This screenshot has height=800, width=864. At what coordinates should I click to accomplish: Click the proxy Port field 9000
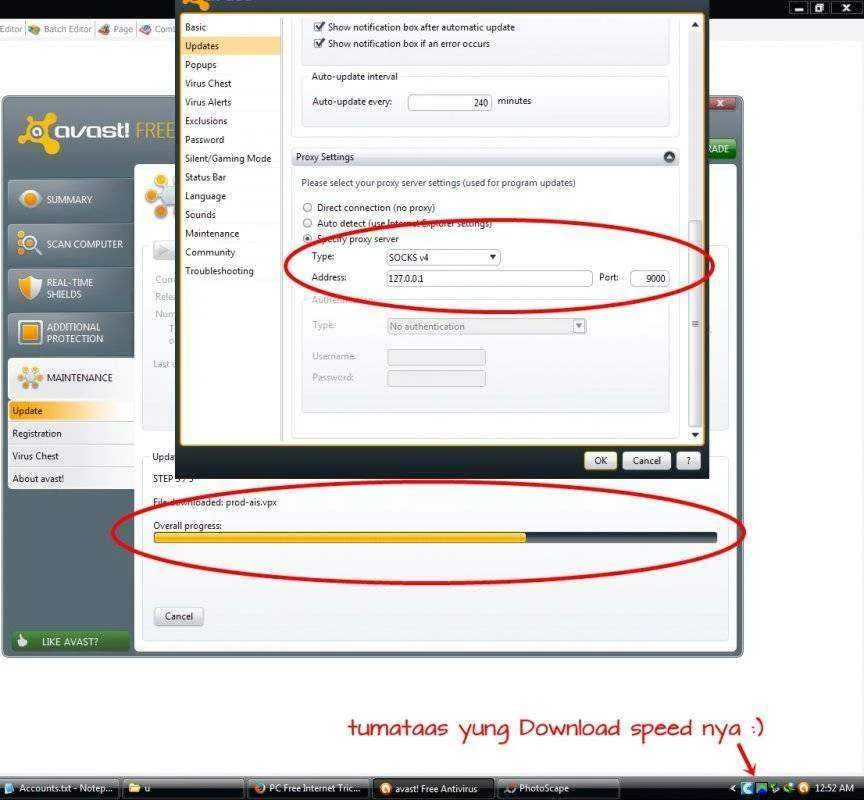coord(650,278)
